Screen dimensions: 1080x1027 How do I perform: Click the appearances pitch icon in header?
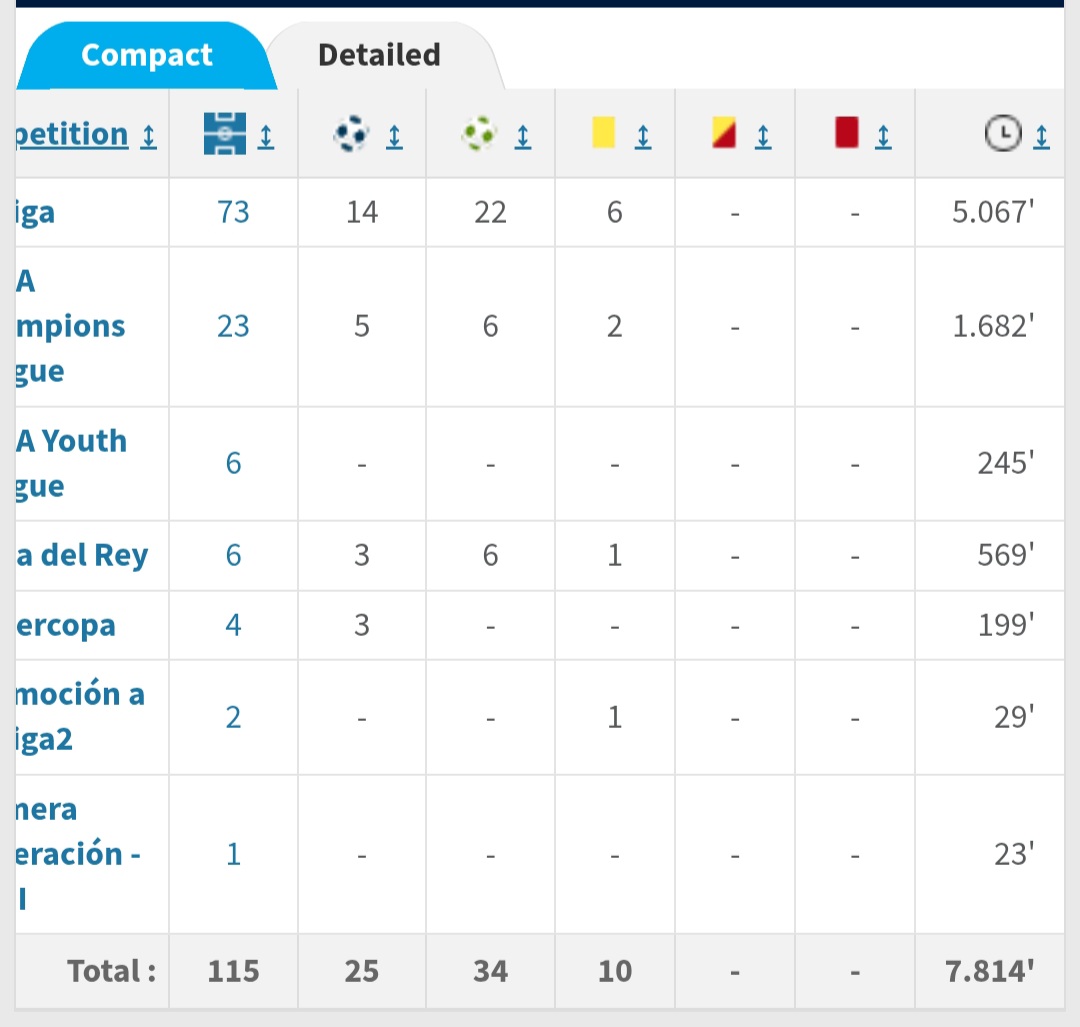(224, 133)
